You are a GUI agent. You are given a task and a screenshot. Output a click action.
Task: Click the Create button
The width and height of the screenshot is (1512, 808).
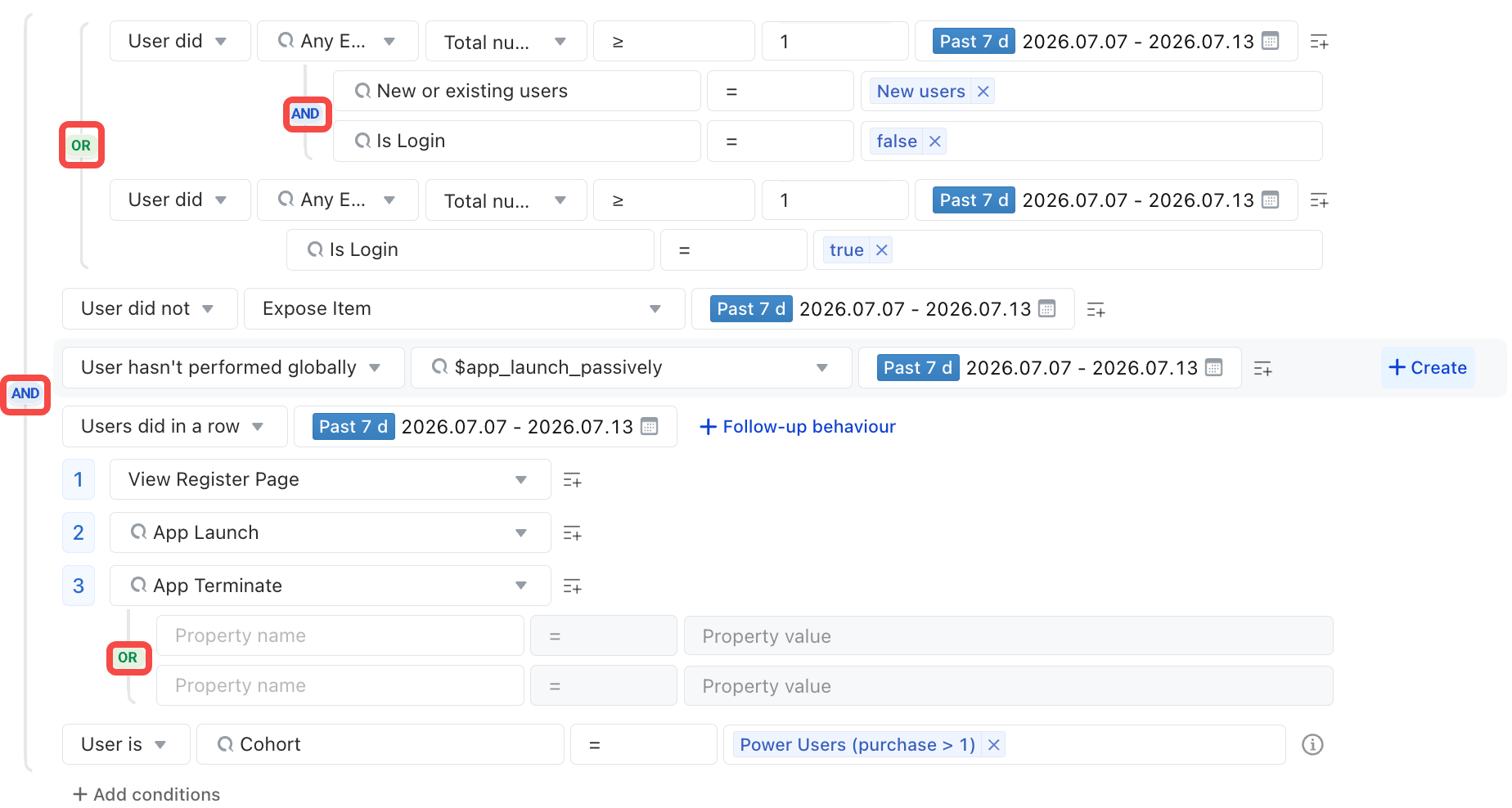point(1428,367)
